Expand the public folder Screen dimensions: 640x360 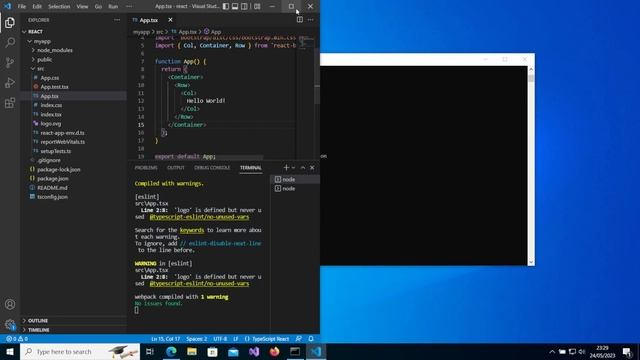(x=73, y=60)
